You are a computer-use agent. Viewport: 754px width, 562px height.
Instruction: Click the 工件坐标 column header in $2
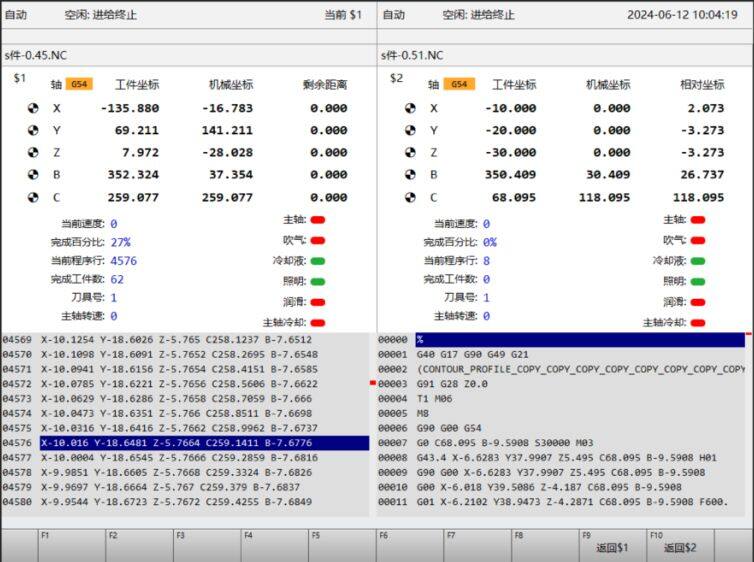pyautogui.click(x=514, y=85)
